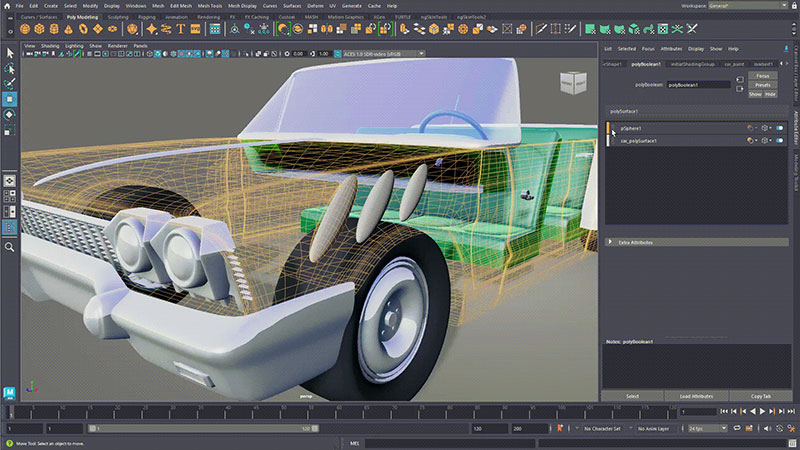Open the No Character Set dropdown
This screenshot has width=800, height=450.
(605, 429)
